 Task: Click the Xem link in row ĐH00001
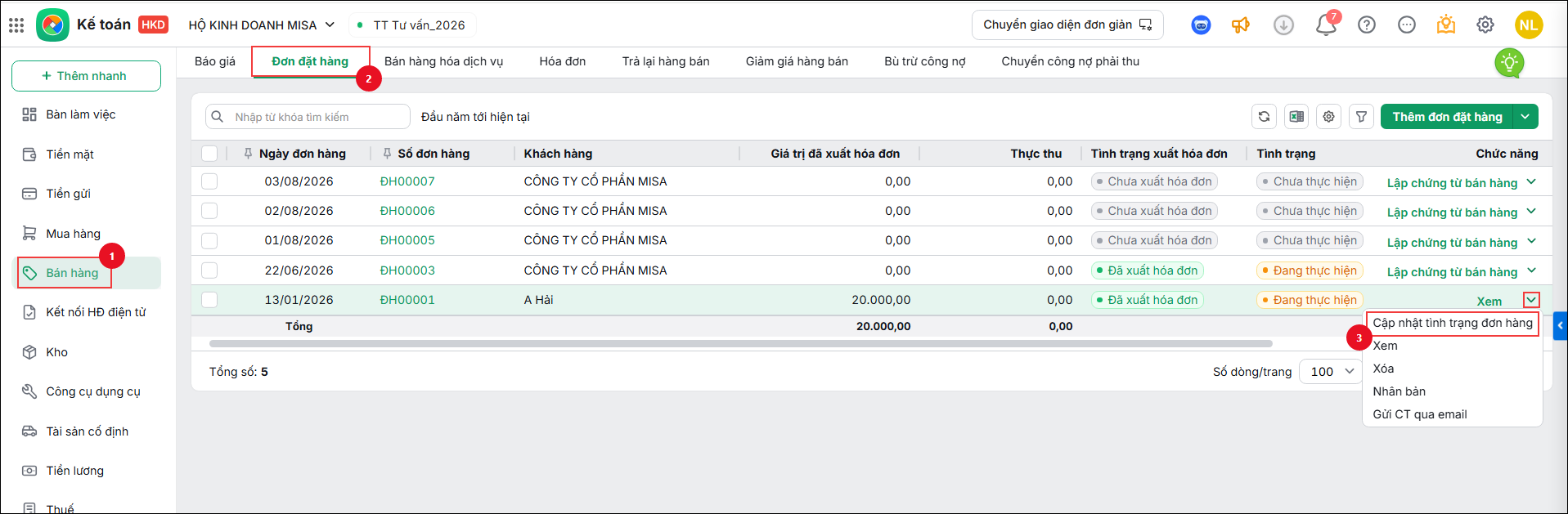[x=1489, y=301]
